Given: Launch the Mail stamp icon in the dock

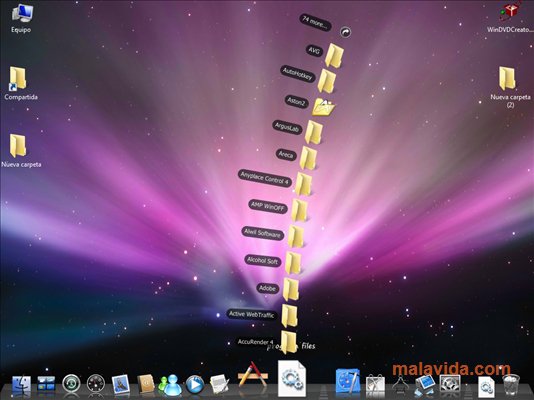Looking at the screenshot, I should tap(121, 384).
